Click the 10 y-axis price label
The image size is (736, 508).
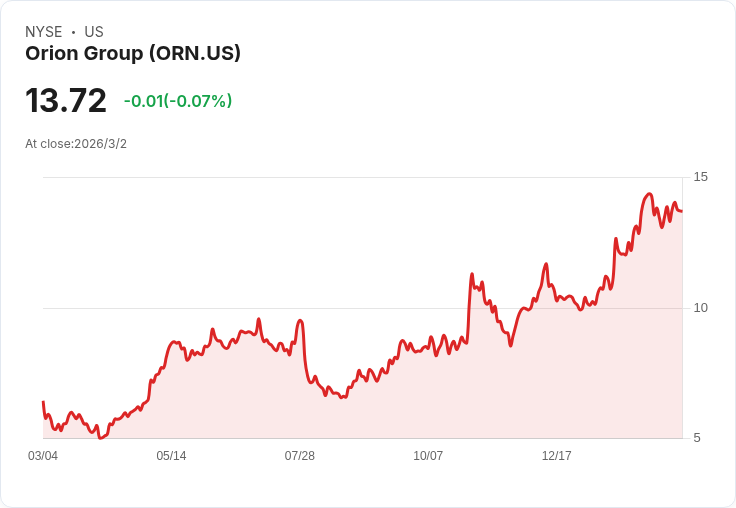point(700,308)
